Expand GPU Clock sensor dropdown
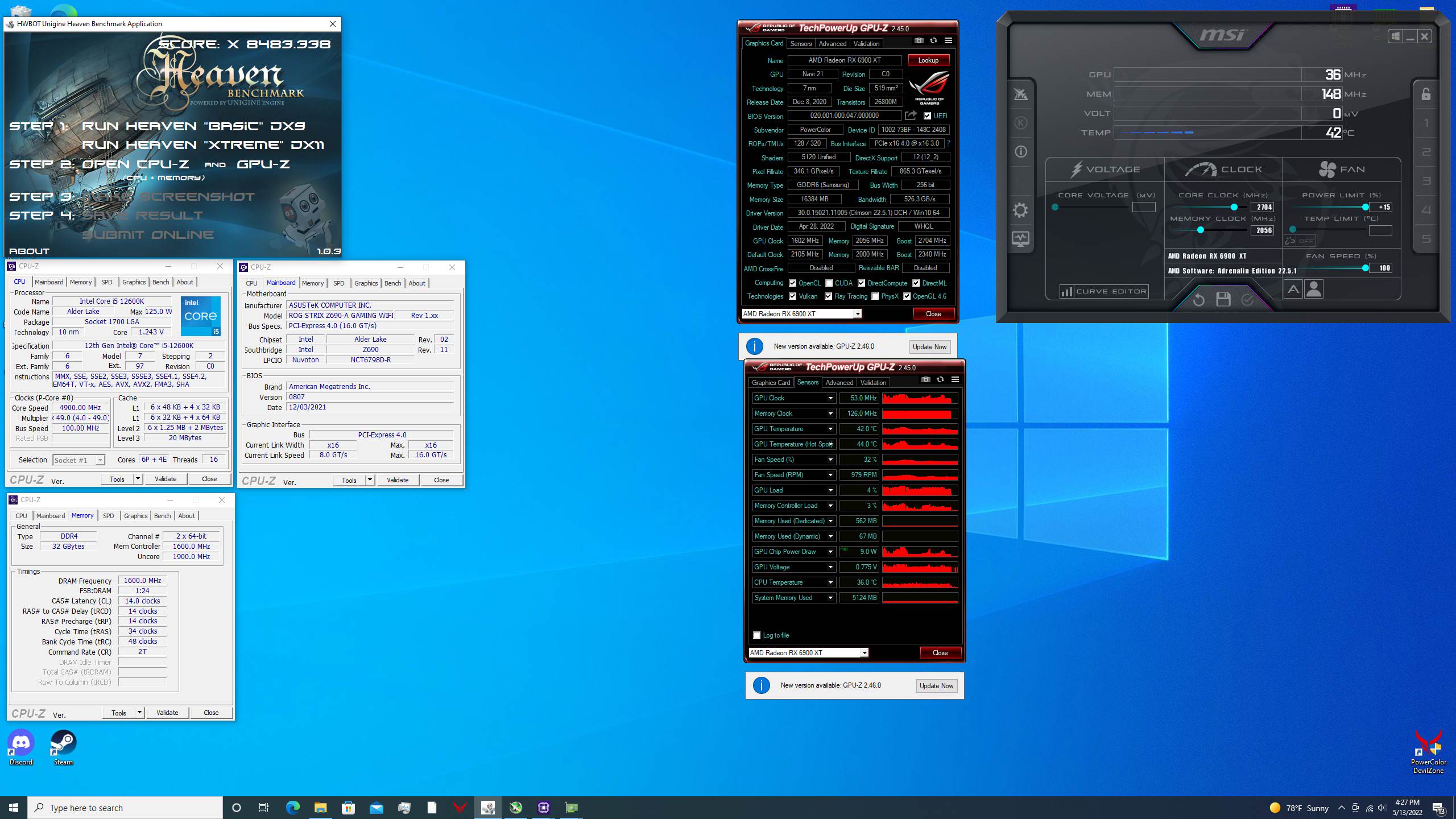Screen dimensions: 1456x819 coord(830,398)
